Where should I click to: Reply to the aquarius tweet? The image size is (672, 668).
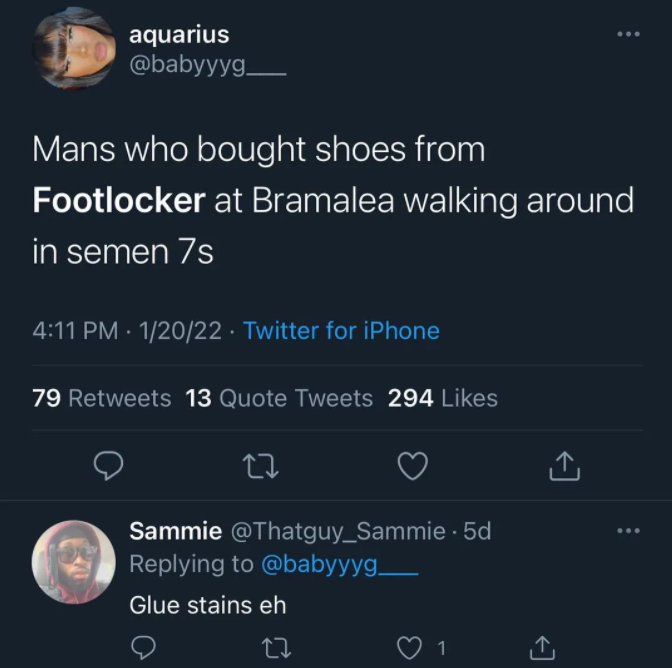tap(109, 465)
